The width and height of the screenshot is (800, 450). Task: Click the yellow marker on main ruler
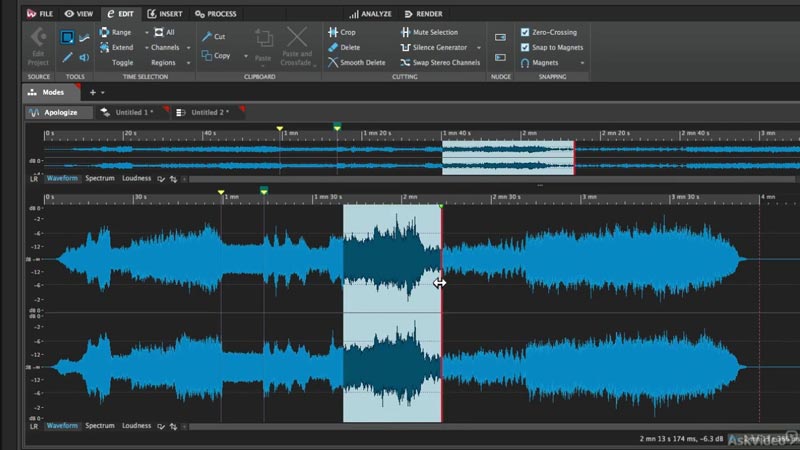[221, 192]
